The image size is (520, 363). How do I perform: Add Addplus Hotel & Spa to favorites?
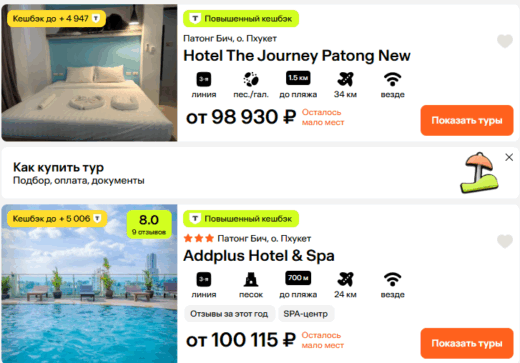[x=505, y=241]
